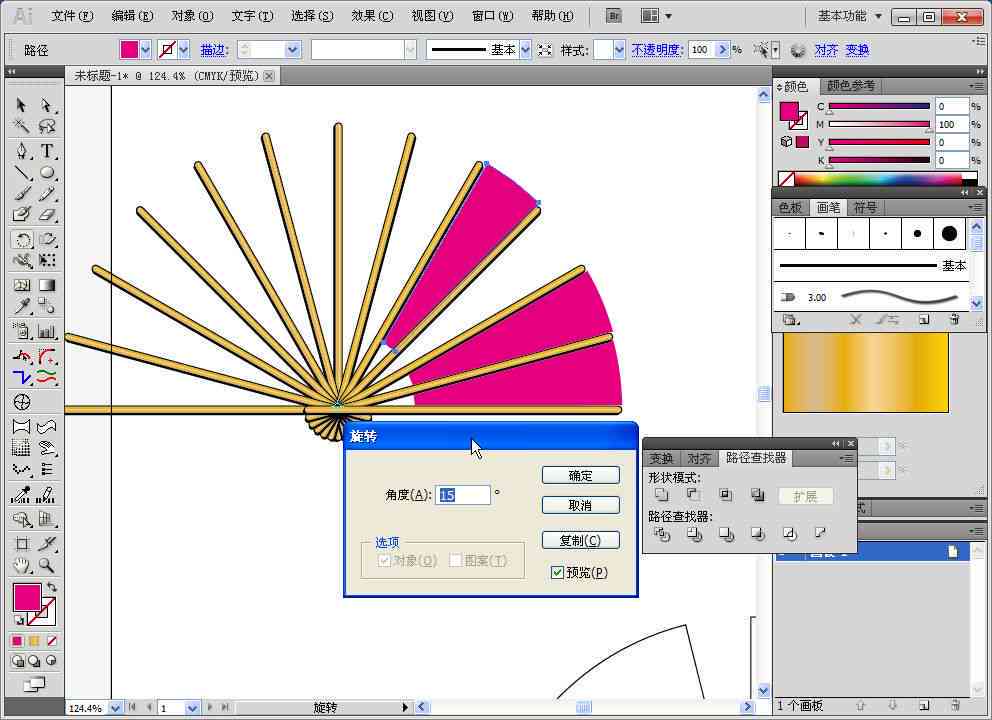Open the 窗口(W) menu
Image resolution: width=992 pixels, height=720 pixels.
click(492, 16)
